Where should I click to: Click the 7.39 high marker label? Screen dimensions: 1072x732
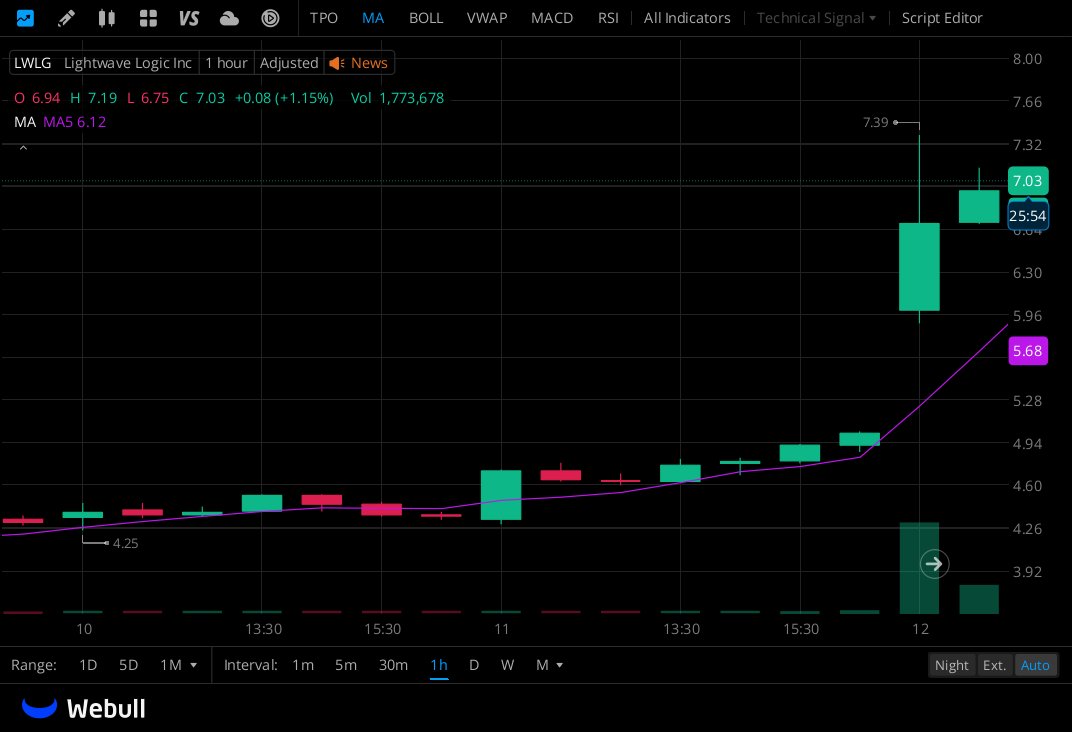point(875,122)
